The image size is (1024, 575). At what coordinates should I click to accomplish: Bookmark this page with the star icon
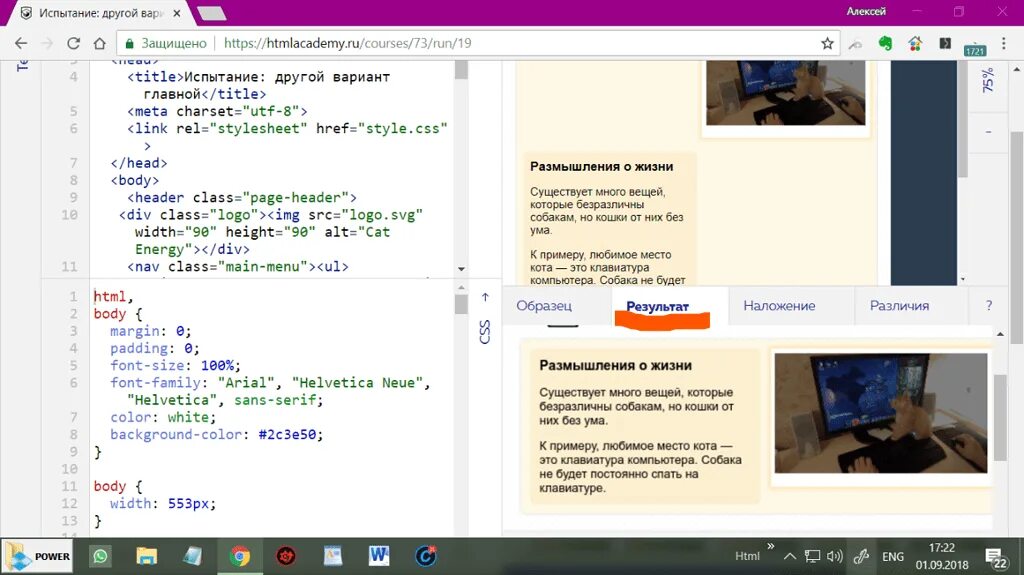coord(827,43)
